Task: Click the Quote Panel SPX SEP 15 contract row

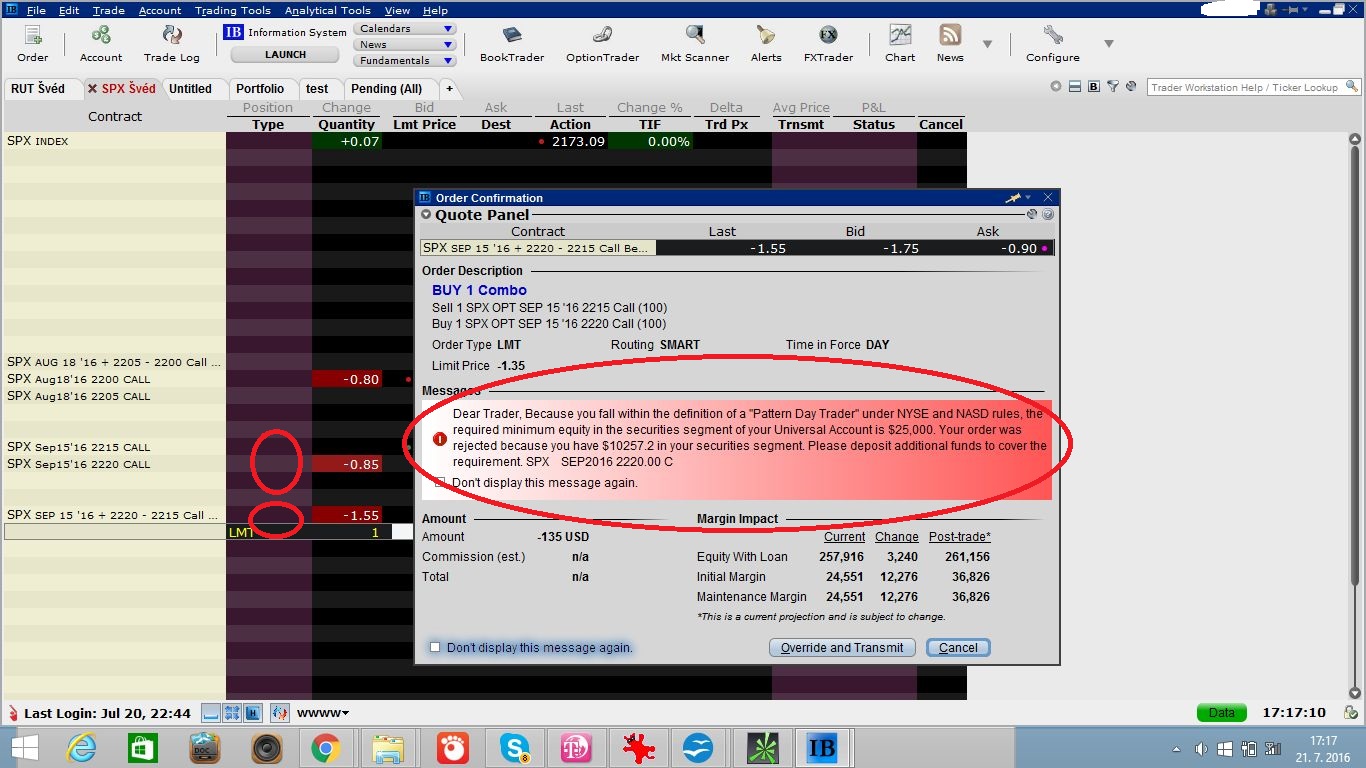Action: 738,248
